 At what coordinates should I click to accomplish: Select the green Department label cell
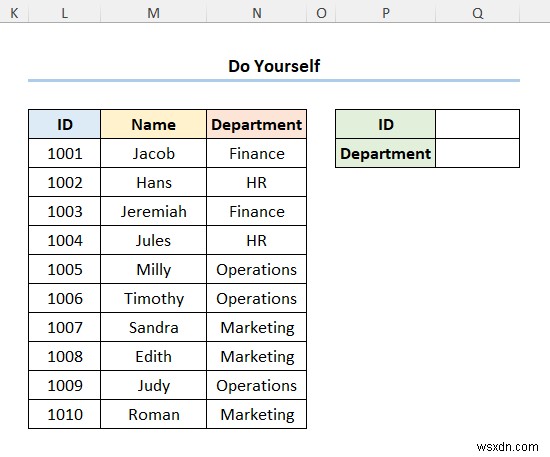[385, 153]
